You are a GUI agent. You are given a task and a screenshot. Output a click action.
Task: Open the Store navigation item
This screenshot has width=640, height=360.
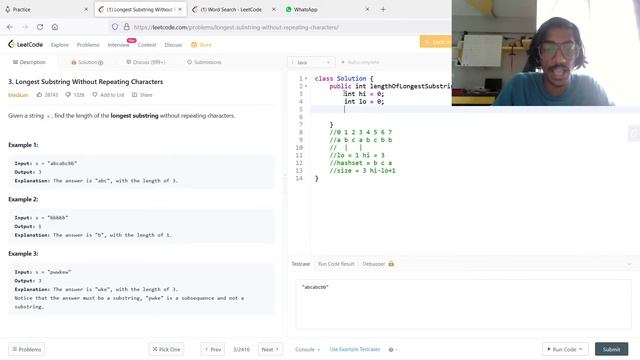coord(202,45)
